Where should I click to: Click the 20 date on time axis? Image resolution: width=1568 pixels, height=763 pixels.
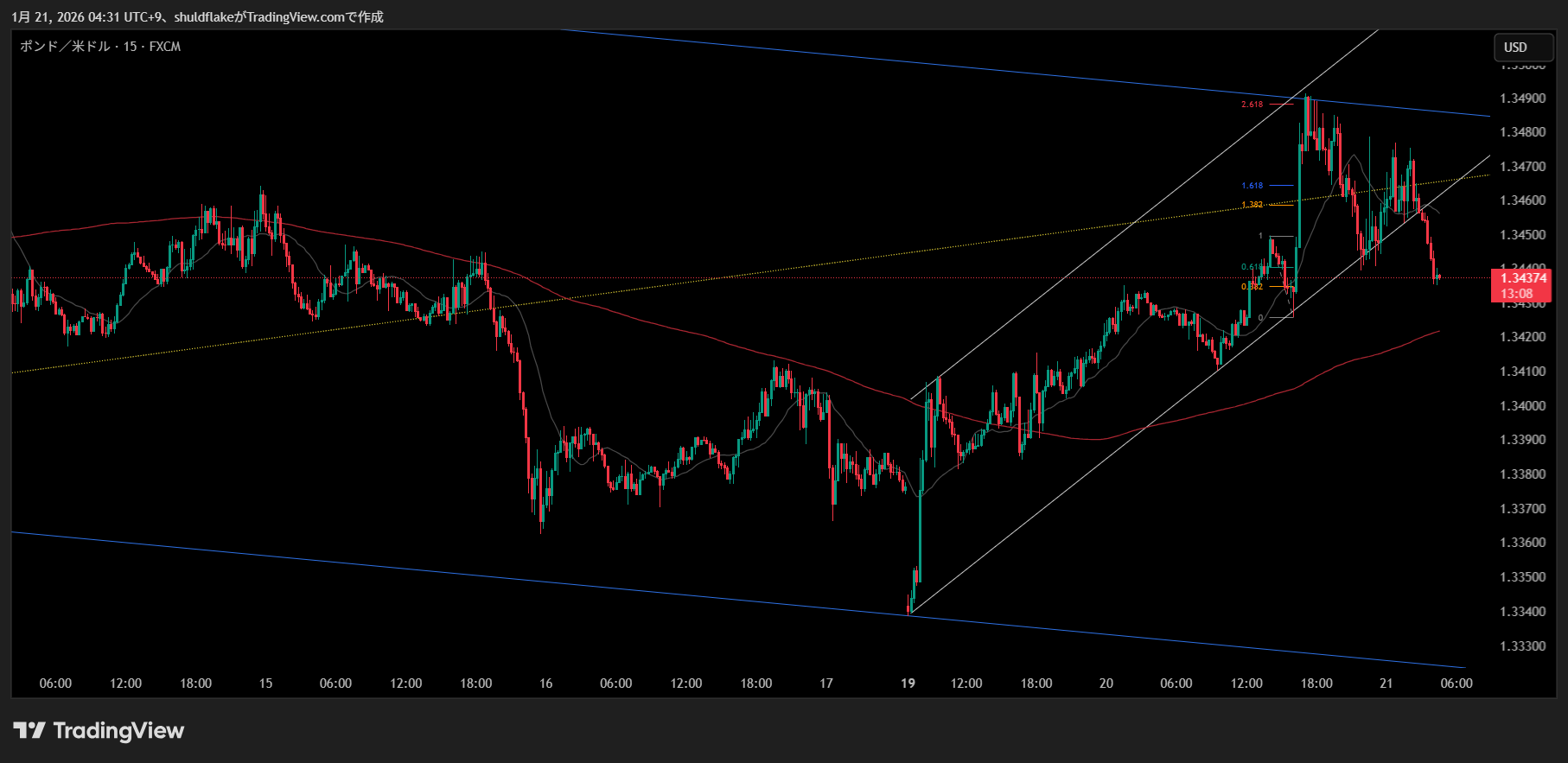click(x=1106, y=684)
